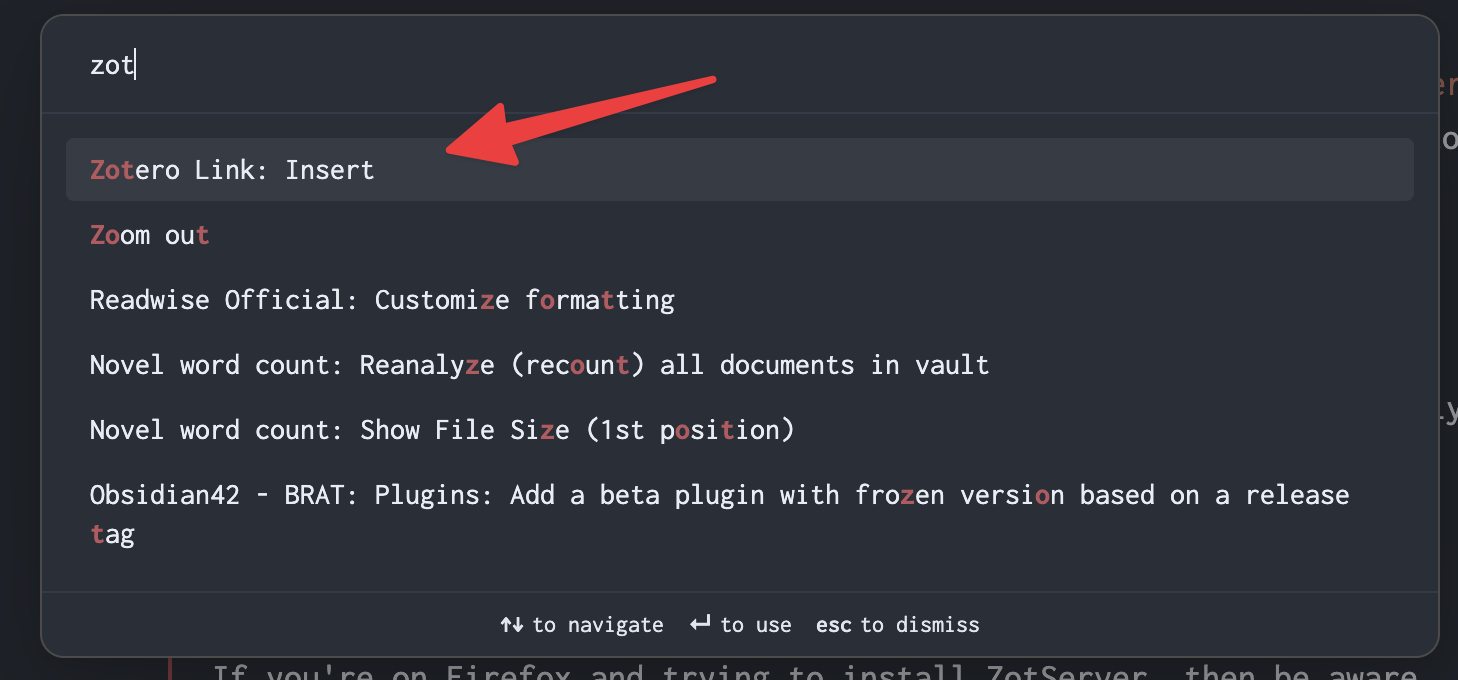Select Novel word count: Reanalyze all documents
Viewport: 1458px width, 680px height.
coord(540,364)
